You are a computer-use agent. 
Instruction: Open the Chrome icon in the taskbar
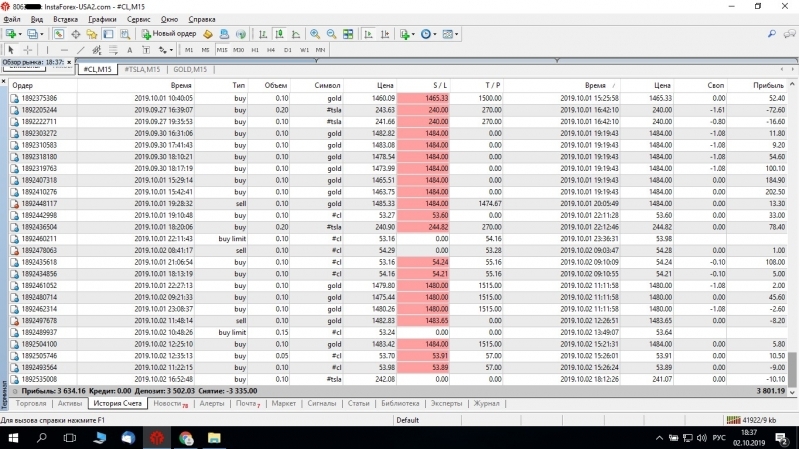[187, 438]
